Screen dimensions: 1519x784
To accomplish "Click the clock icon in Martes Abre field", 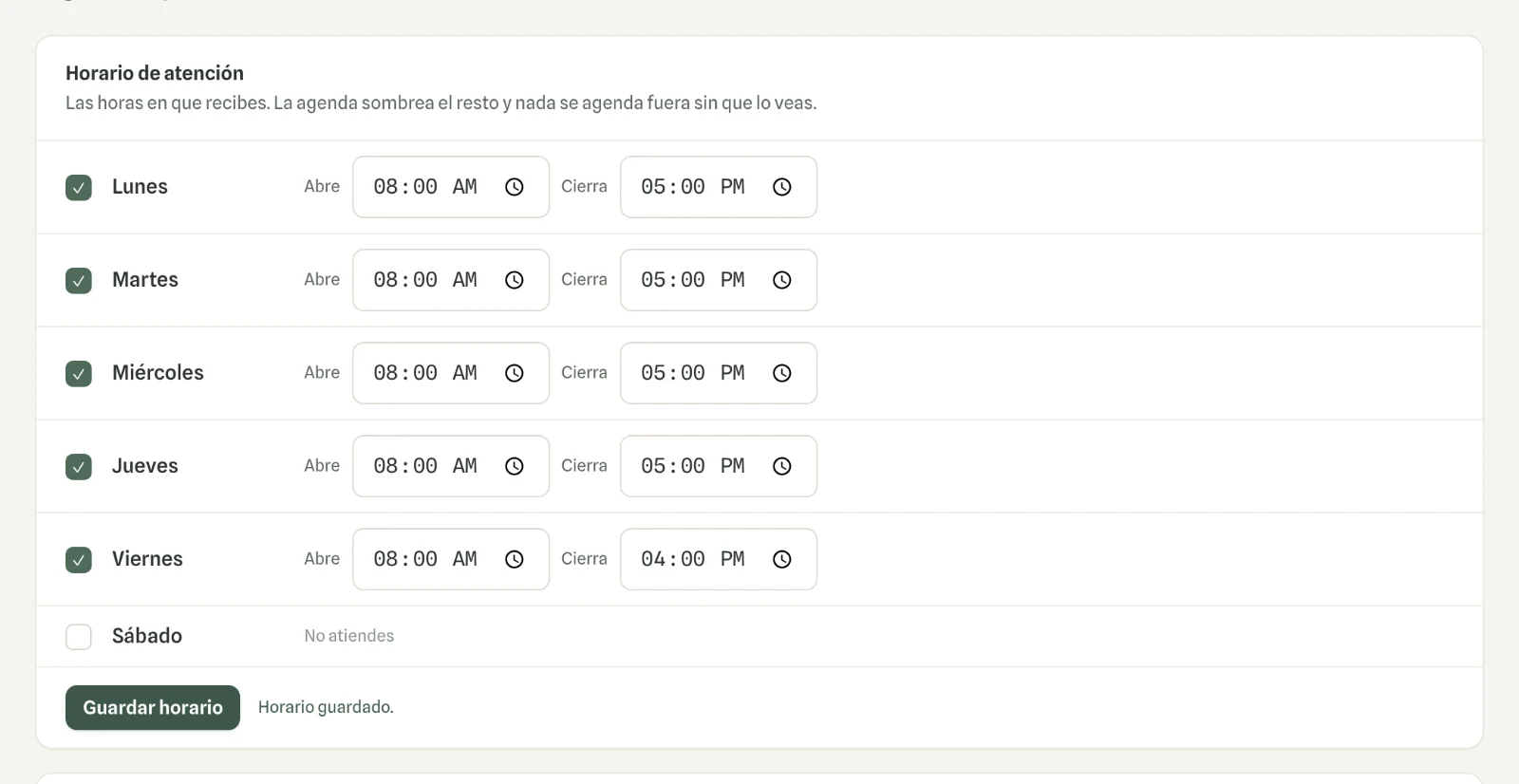I will (515, 280).
